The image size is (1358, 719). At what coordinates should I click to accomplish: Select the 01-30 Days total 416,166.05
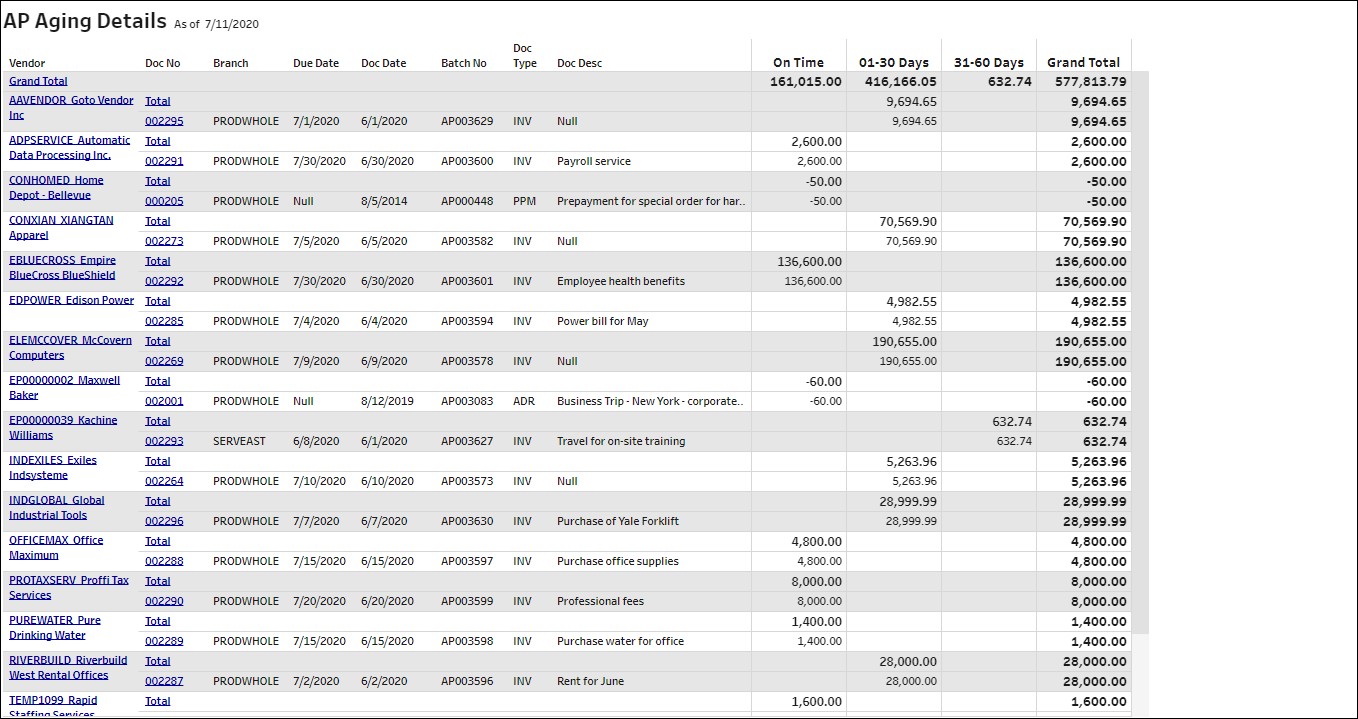pyautogui.click(x=901, y=82)
